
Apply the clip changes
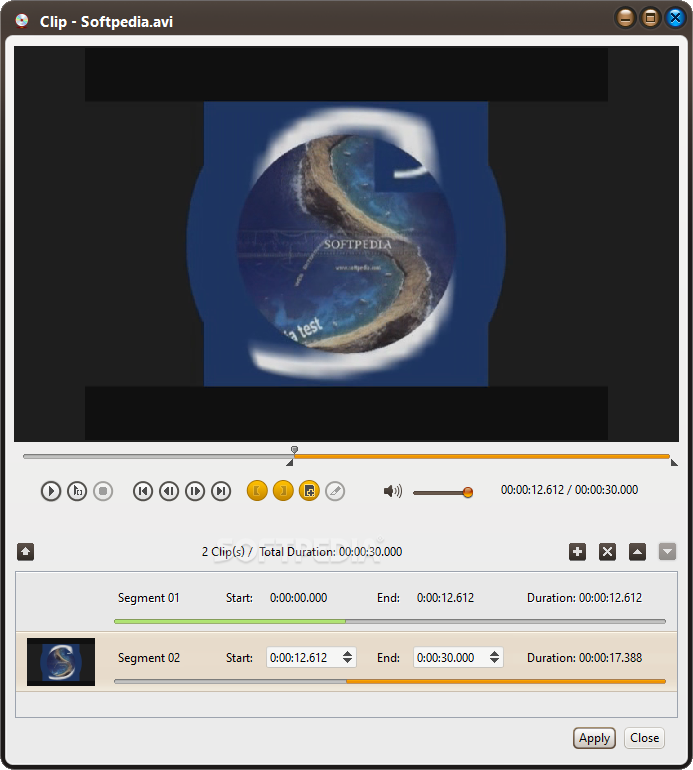[x=594, y=738]
